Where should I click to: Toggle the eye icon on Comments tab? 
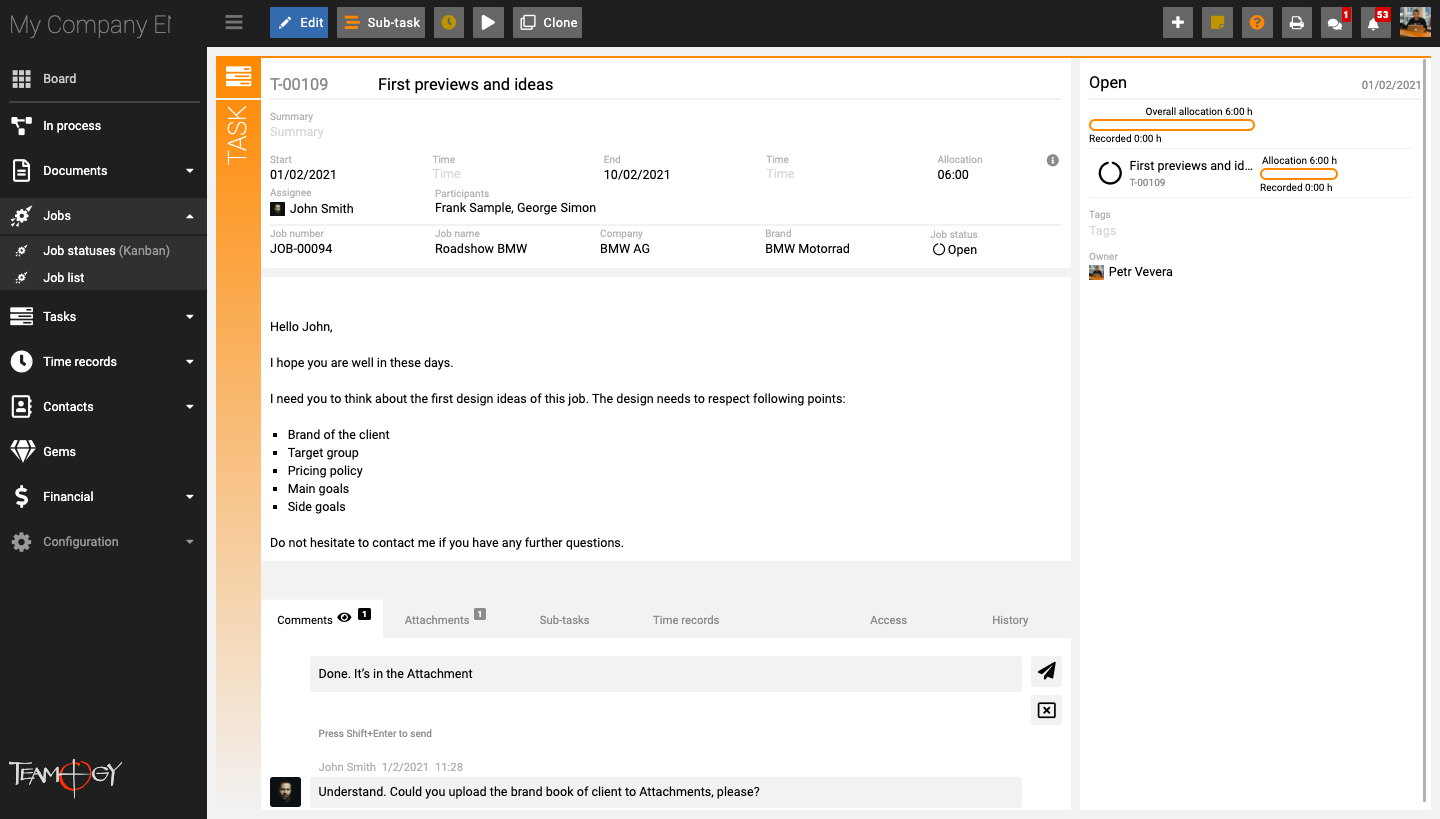click(344, 618)
